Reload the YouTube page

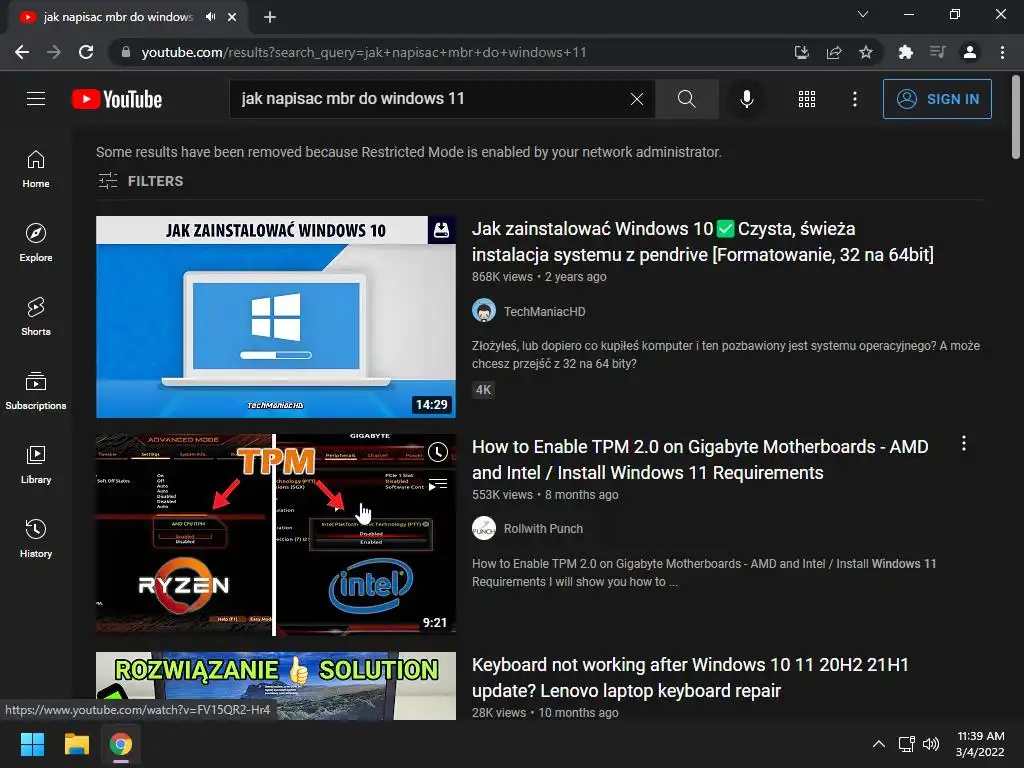point(86,52)
